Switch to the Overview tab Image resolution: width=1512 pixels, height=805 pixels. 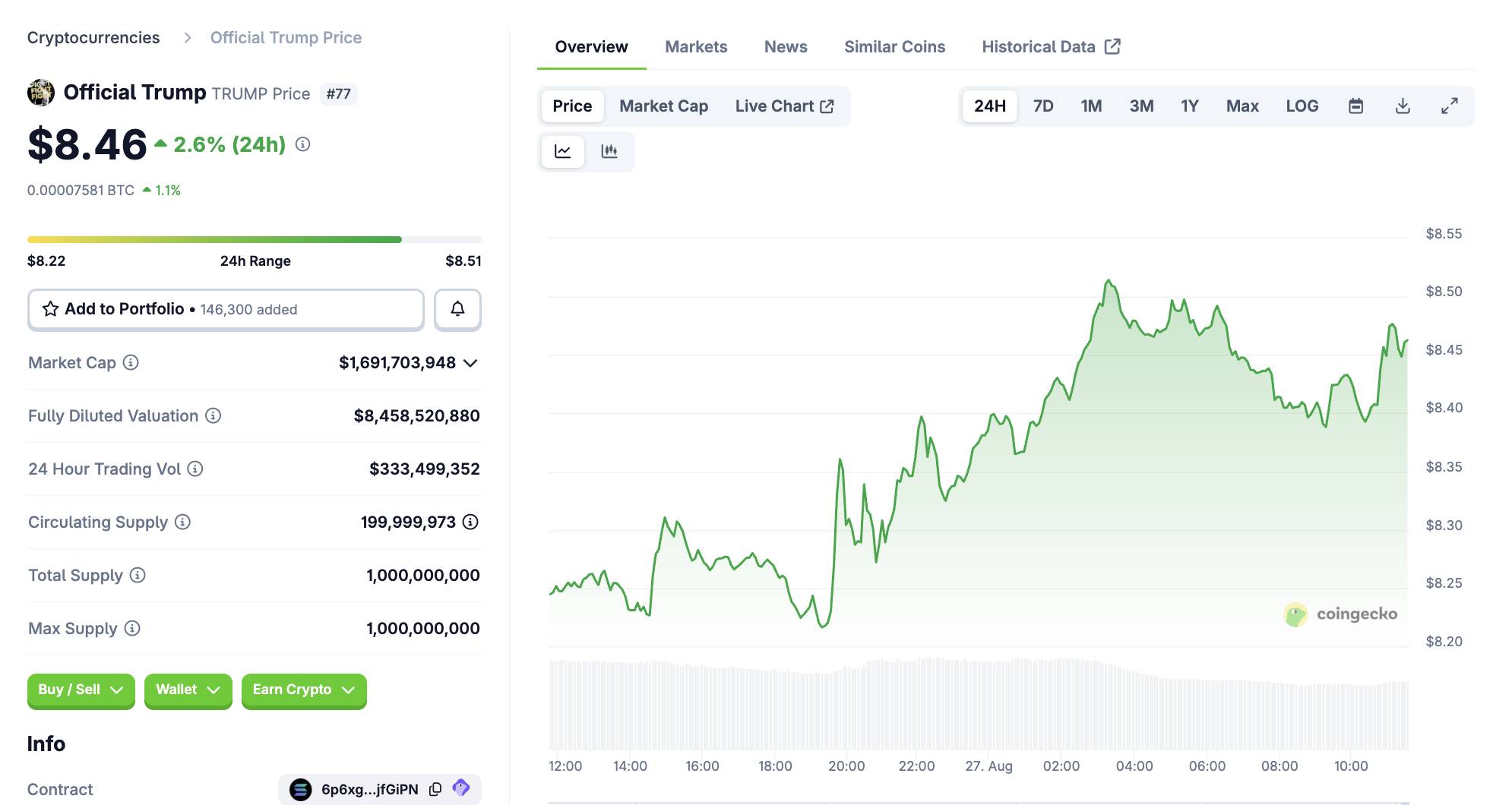pos(591,47)
